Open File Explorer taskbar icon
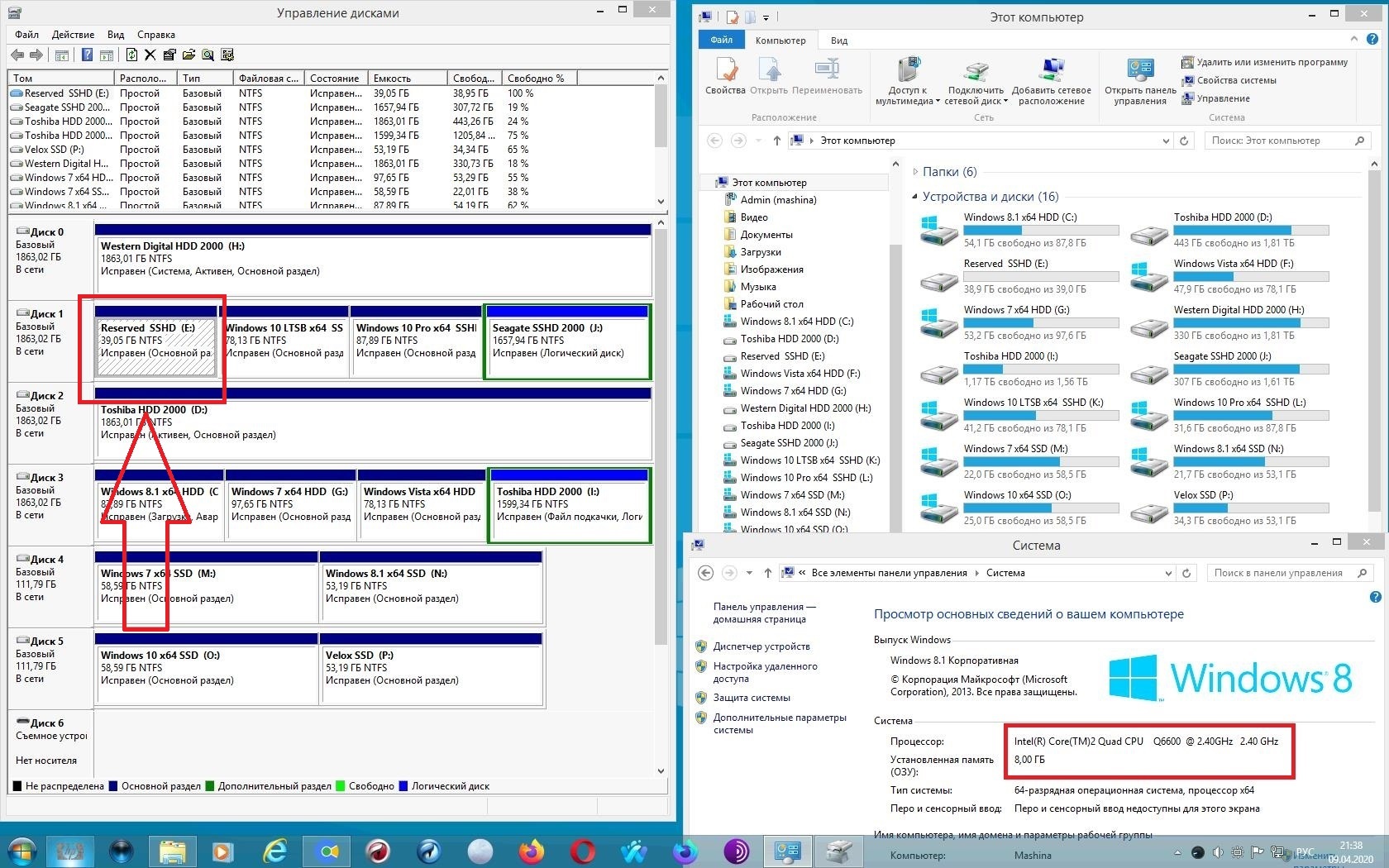The width and height of the screenshot is (1389, 868). (172, 850)
